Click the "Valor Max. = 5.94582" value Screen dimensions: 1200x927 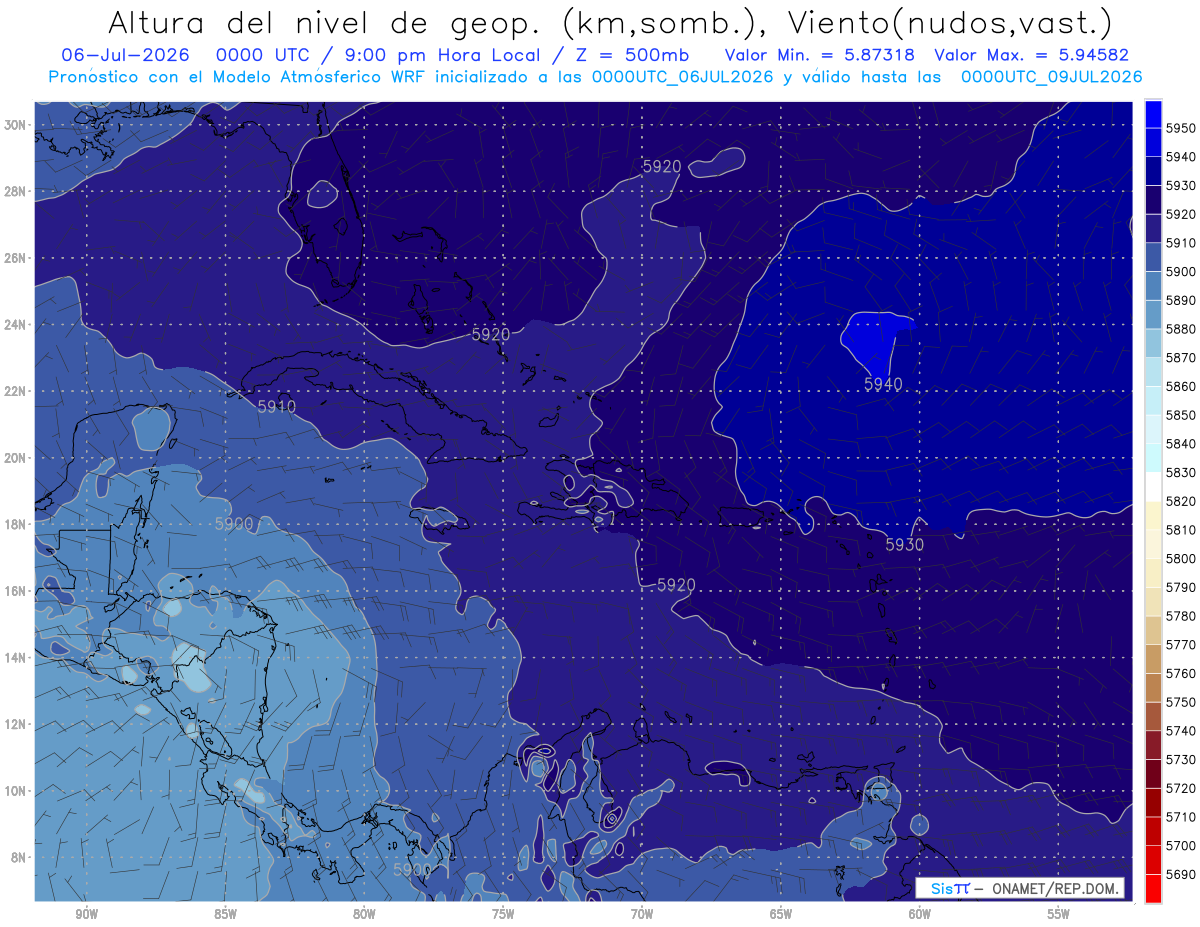coord(1032,54)
